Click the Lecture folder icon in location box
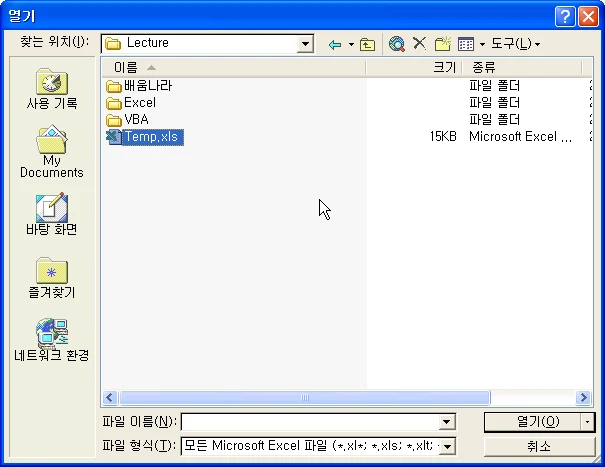This screenshot has width=605, height=467. (113, 44)
